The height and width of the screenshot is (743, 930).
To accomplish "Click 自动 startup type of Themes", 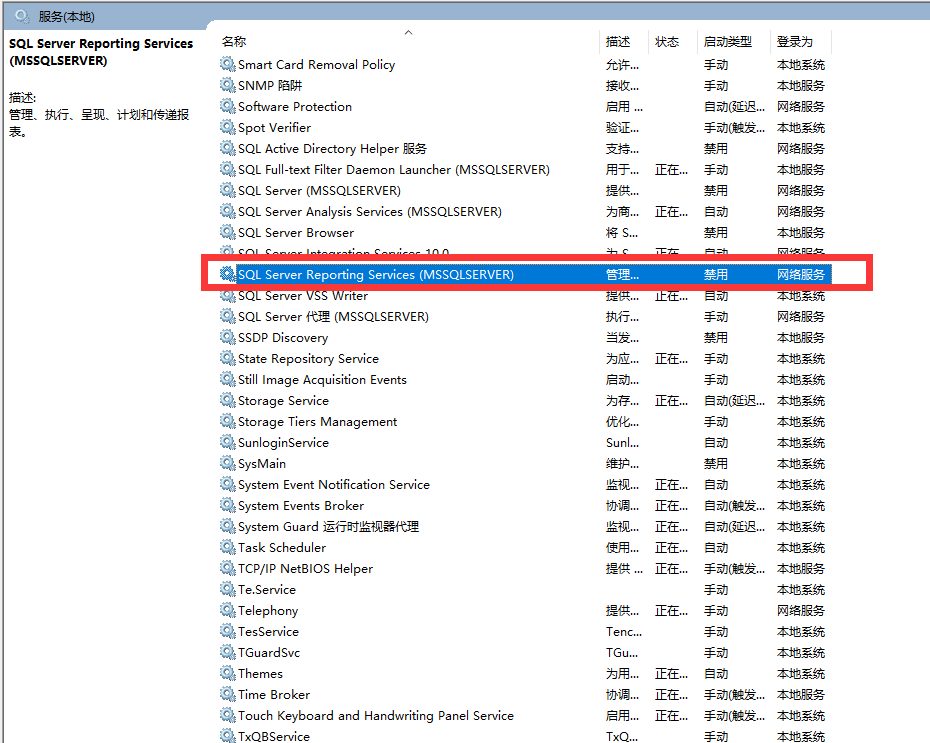I will [x=715, y=674].
